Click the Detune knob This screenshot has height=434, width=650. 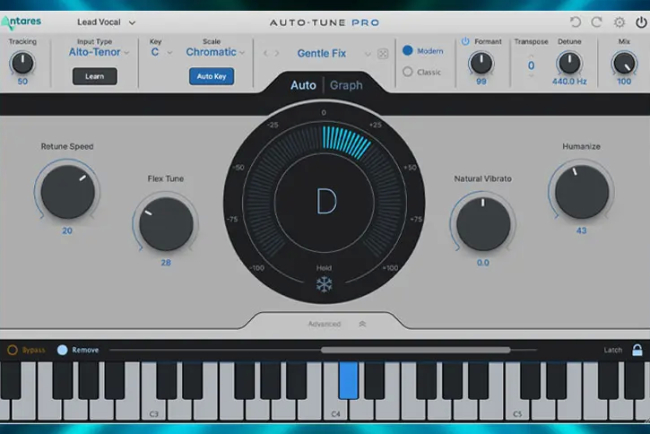coord(569,63)
